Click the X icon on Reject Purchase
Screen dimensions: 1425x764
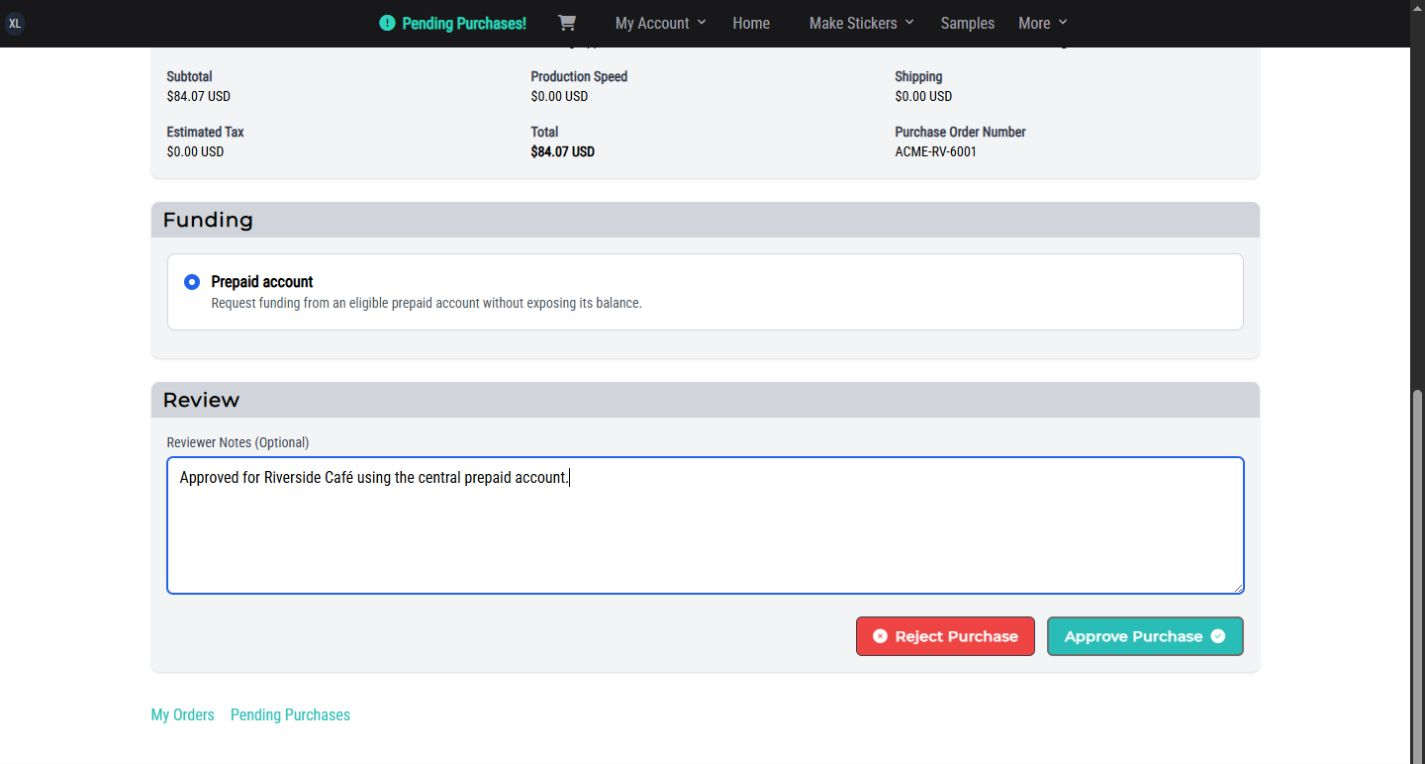click(880, 636)
